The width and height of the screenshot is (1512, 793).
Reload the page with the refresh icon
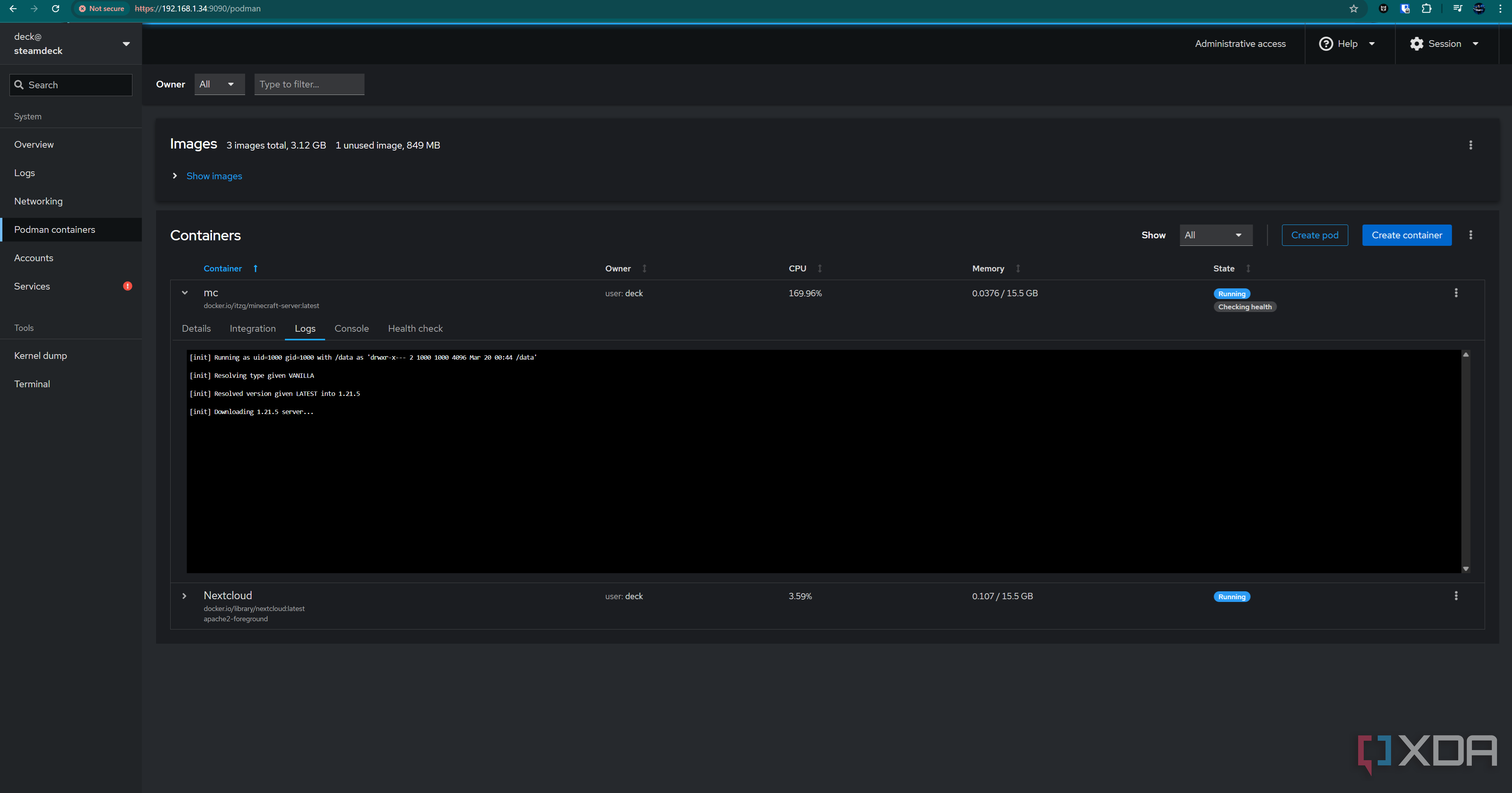(56, 9)
